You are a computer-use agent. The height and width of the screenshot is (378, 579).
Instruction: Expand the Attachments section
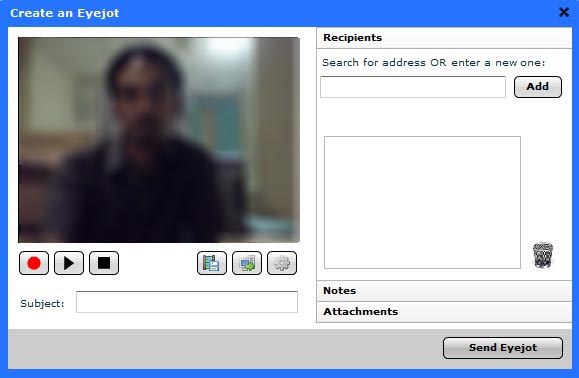pyautogui.click(x=444, y=312)
